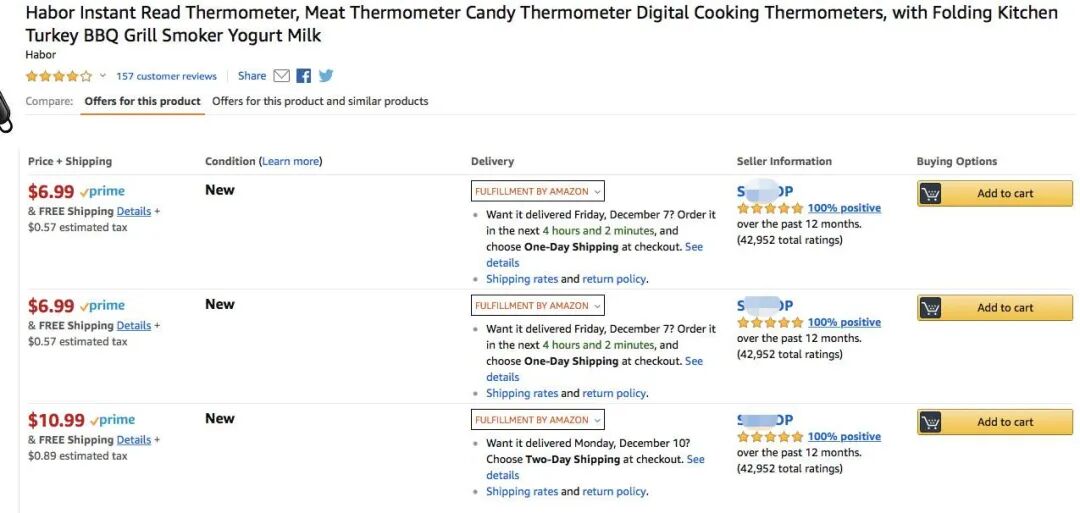The image size is (1080, 513).
Task: Click the $10.99 offer's cart icon
Action: coord(931,422)
